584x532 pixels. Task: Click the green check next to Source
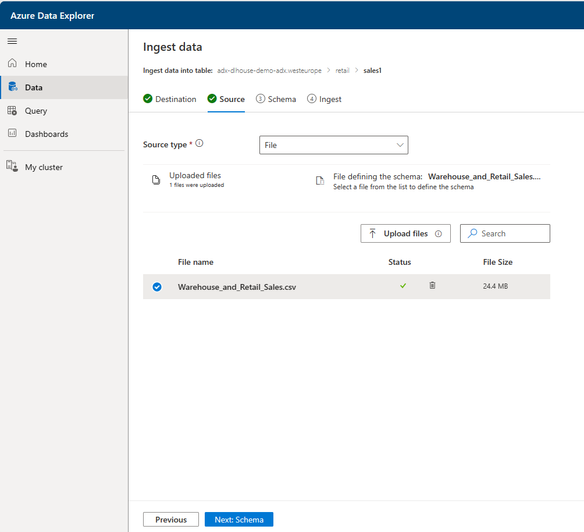(212, 99)
